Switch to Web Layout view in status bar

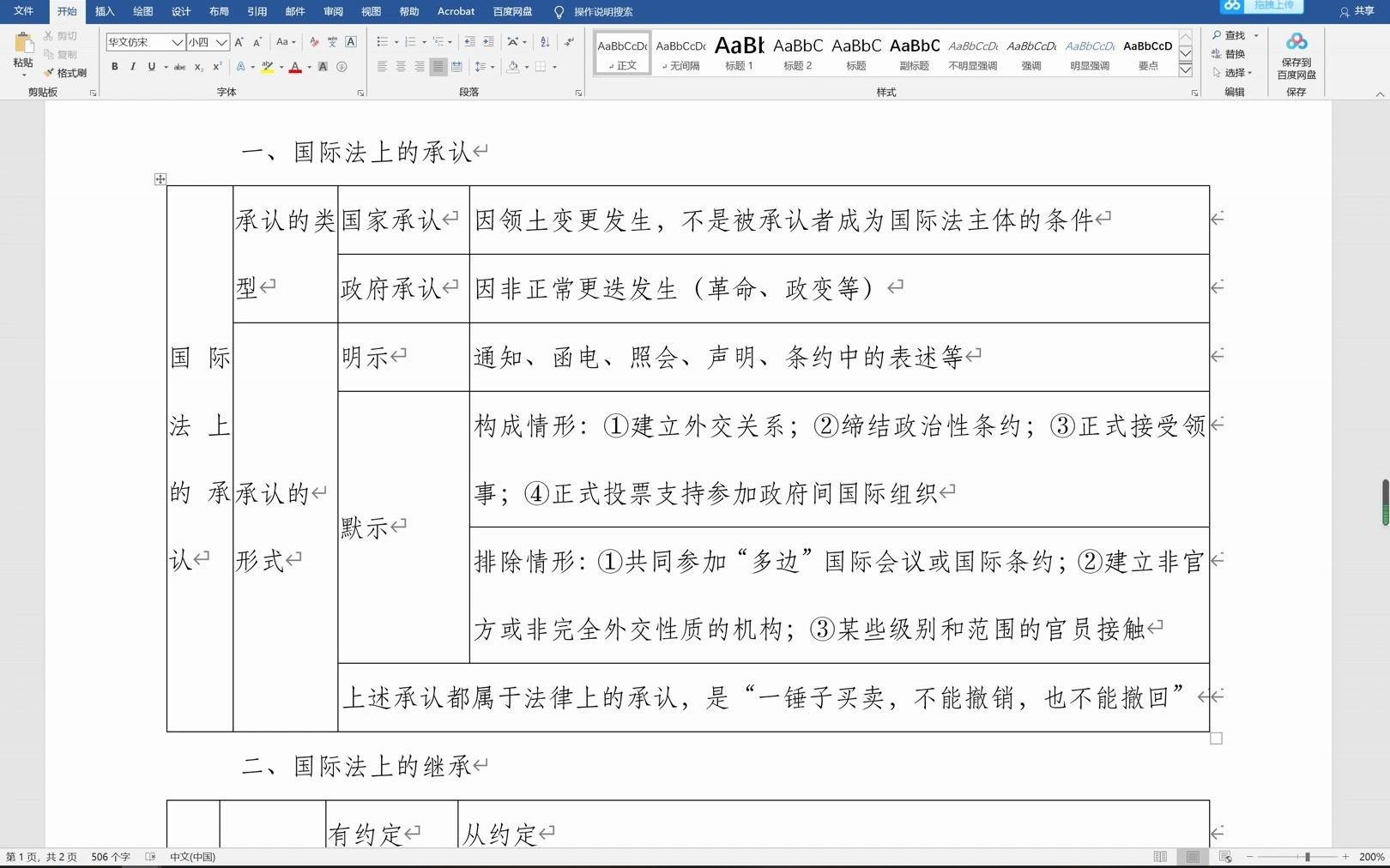[1225, 857]
